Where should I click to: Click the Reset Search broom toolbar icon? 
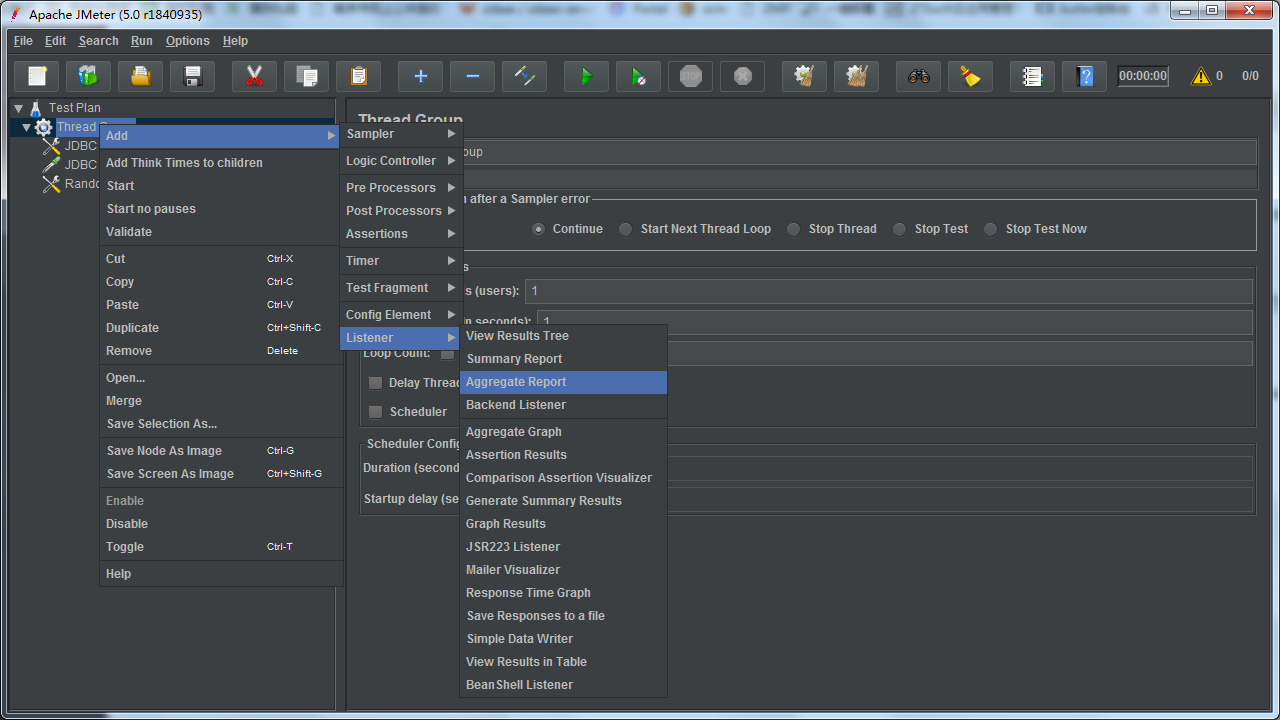(970, 76)
